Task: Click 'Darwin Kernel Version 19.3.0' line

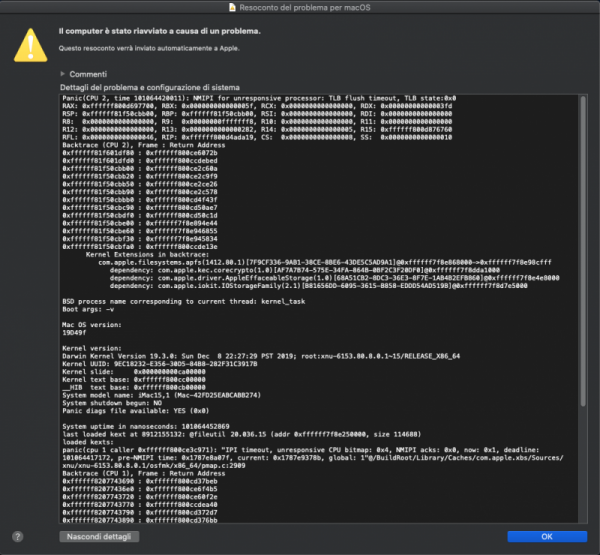Action: (261, 356)
